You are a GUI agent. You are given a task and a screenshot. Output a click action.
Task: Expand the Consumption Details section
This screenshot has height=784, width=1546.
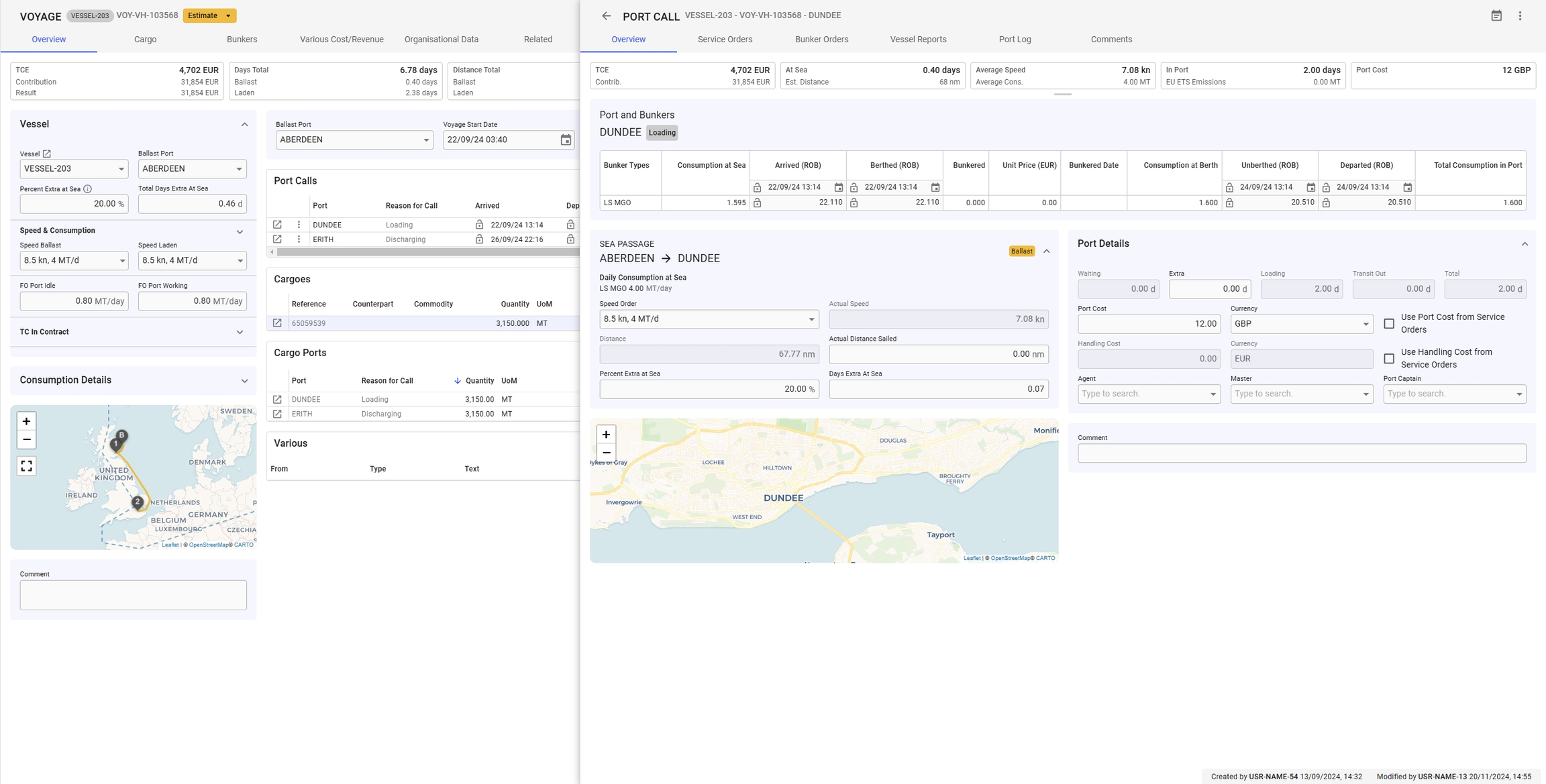(244, 381)
